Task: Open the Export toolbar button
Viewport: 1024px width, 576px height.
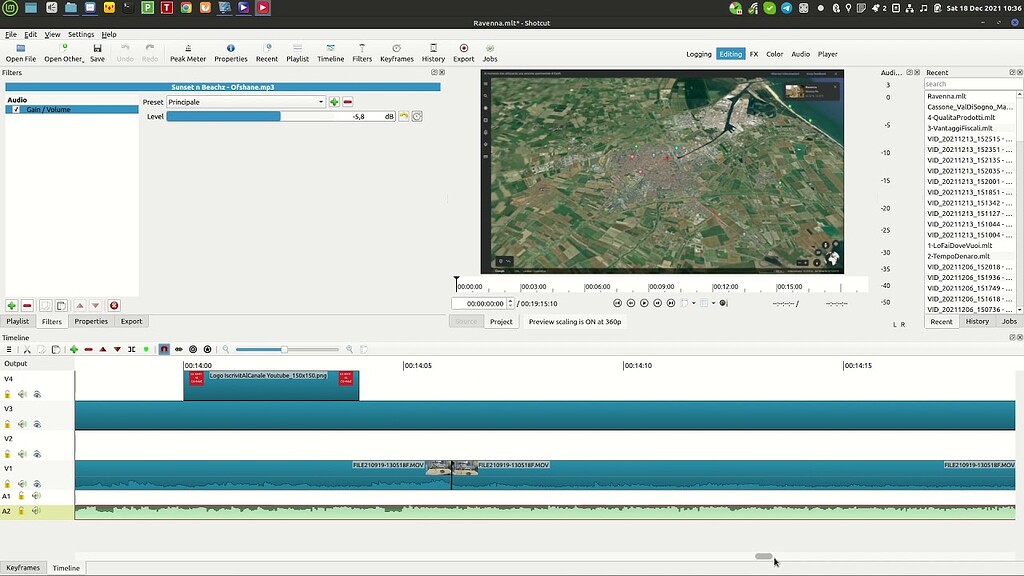Action: 463,53
